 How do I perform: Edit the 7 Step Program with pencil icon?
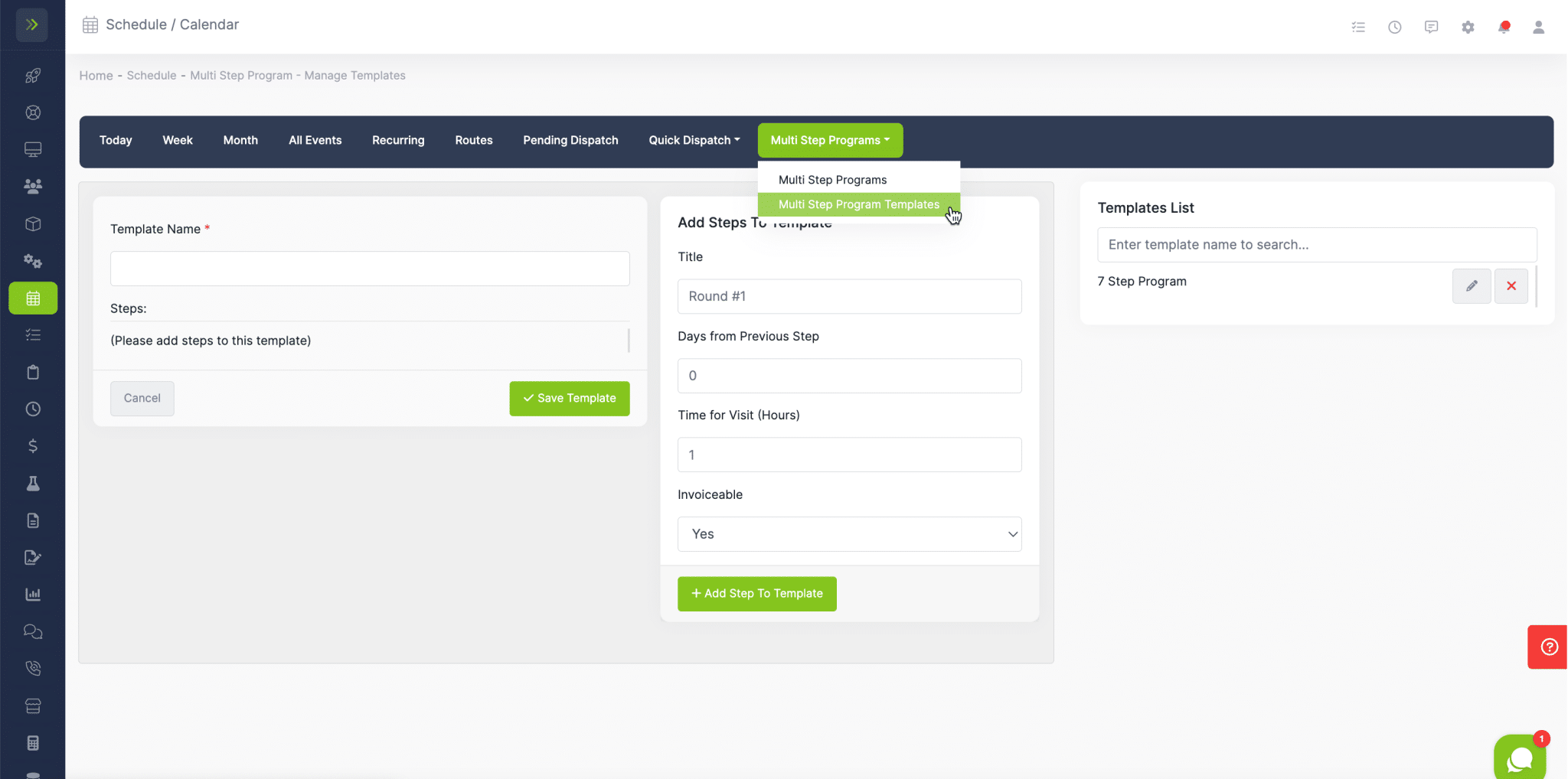[x=1471, y=285]
